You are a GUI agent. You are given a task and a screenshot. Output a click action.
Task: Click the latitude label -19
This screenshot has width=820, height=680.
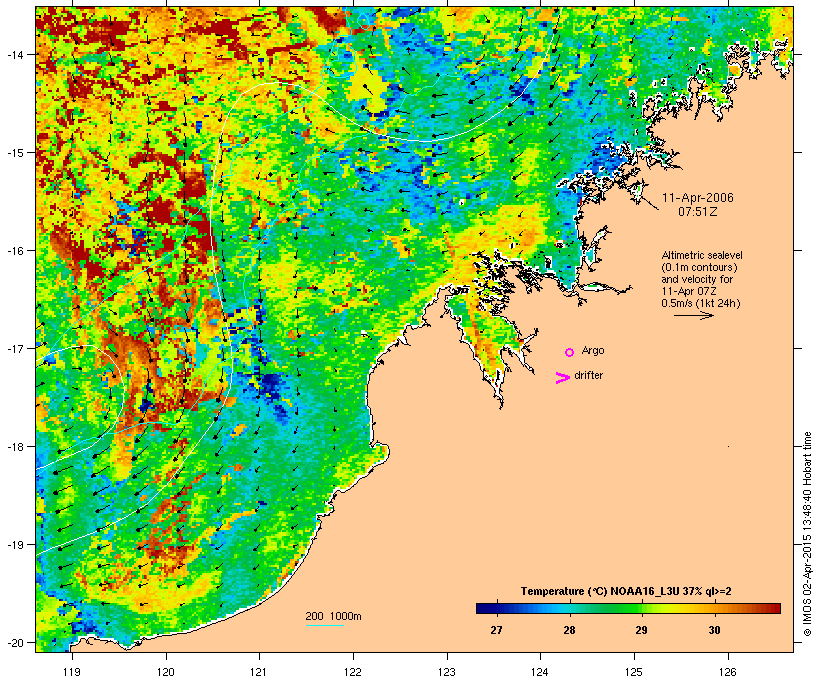14,545
